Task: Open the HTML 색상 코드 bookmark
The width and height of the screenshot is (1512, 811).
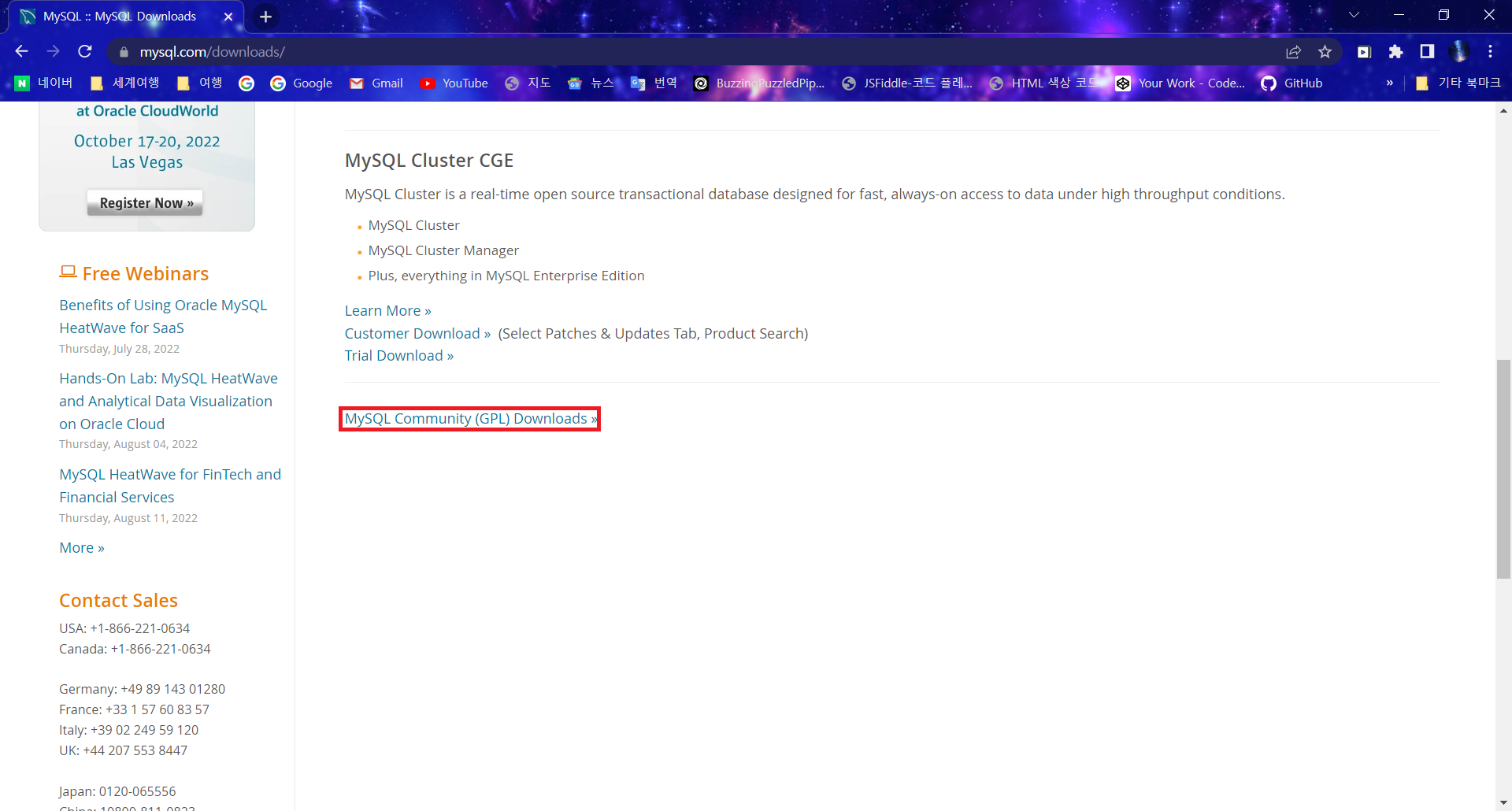Action: point(1045,83)
